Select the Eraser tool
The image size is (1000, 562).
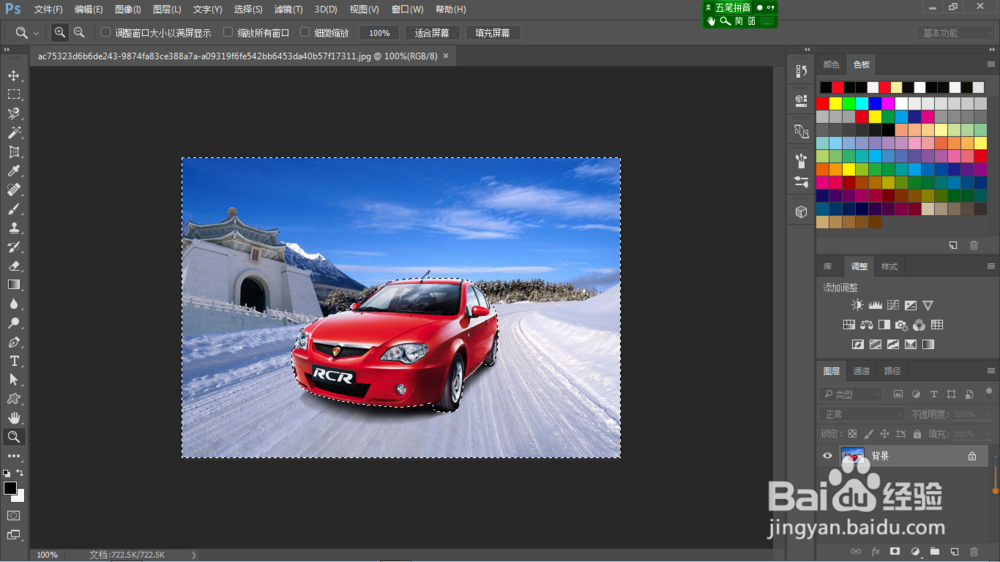click(x=13, y=266)
